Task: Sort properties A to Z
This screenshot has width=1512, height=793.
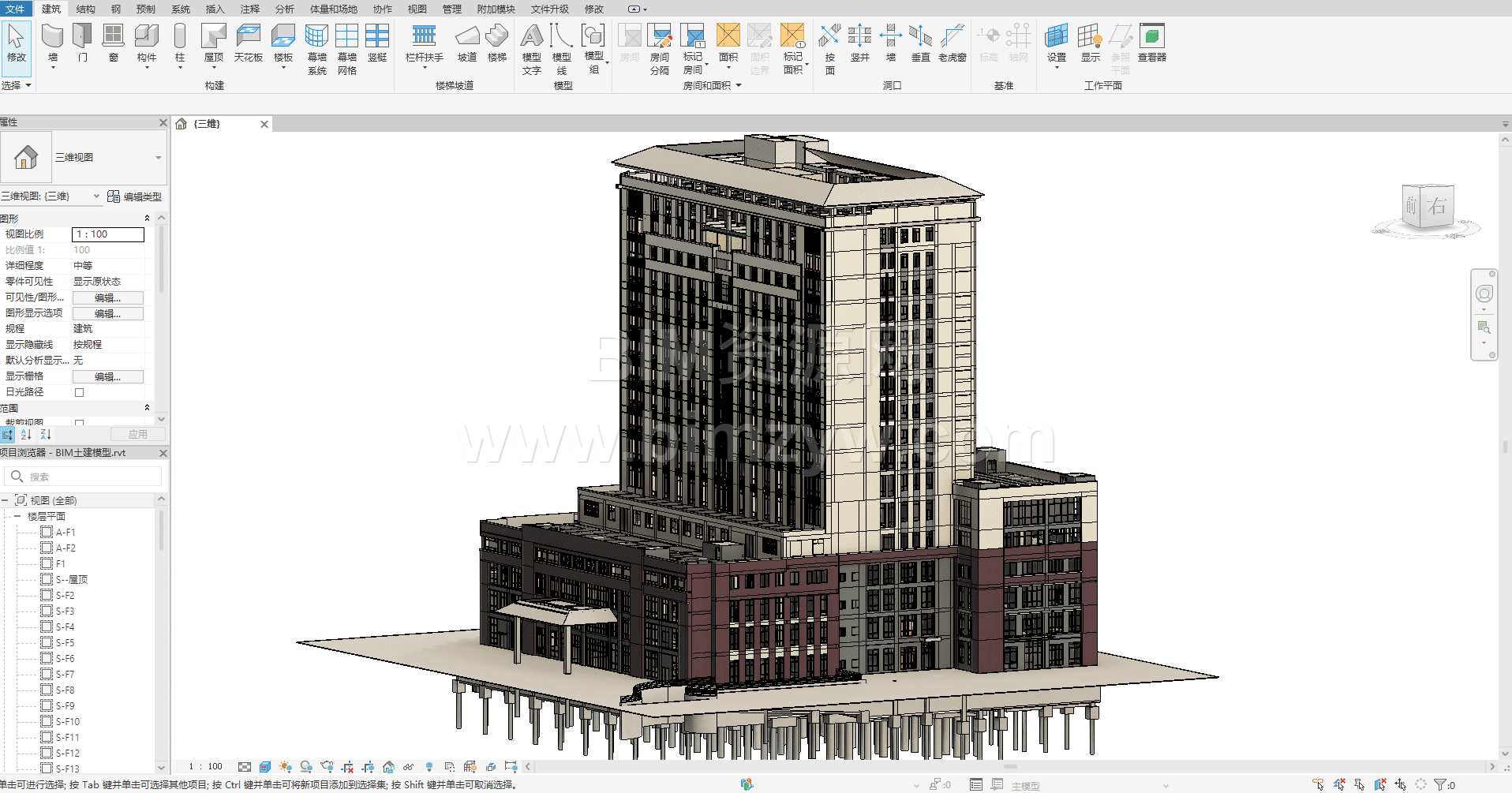Action: [27, 435]
